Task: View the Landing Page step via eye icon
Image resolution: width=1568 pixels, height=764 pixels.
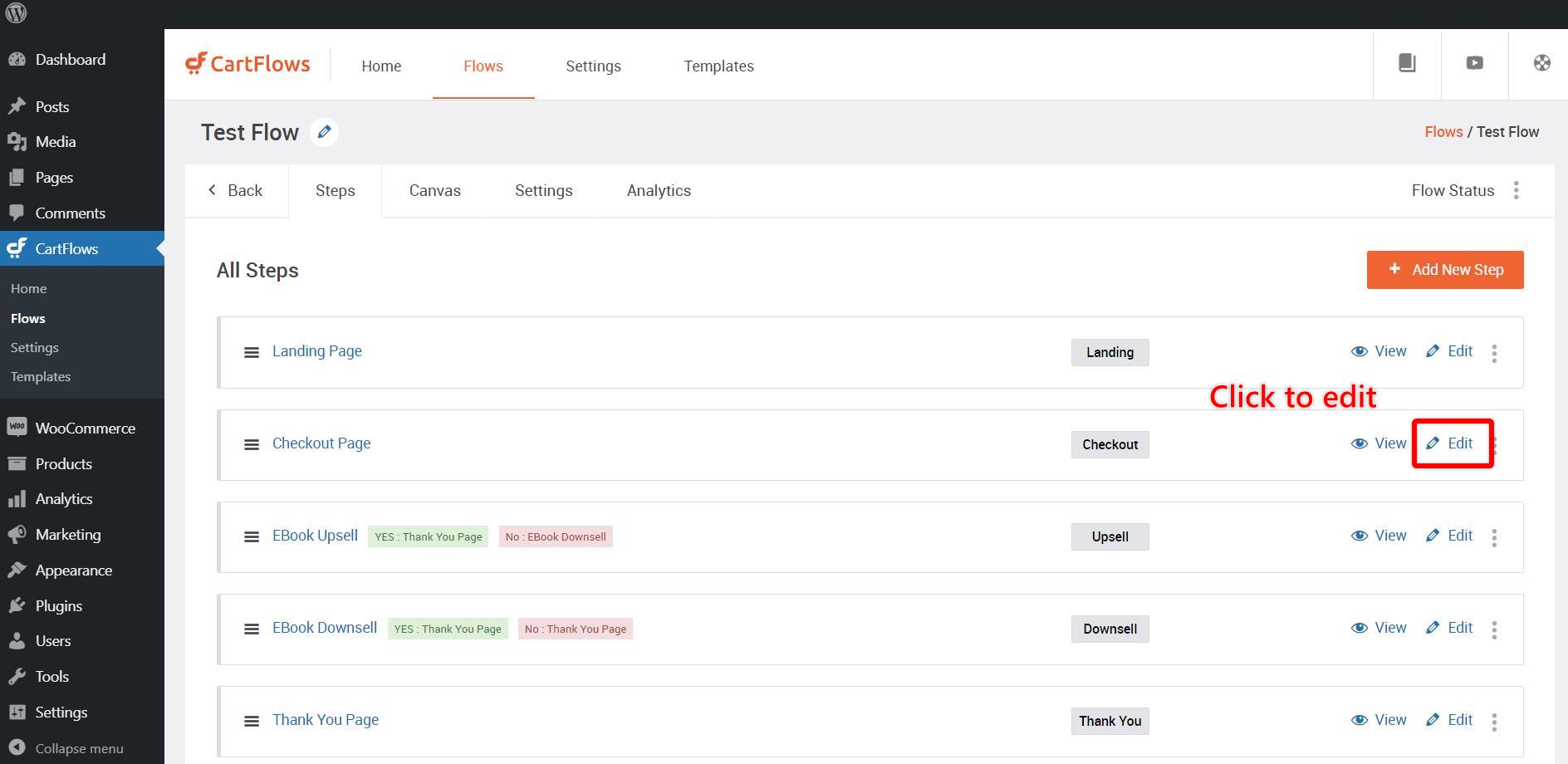Action: (x=1379, y=351)
